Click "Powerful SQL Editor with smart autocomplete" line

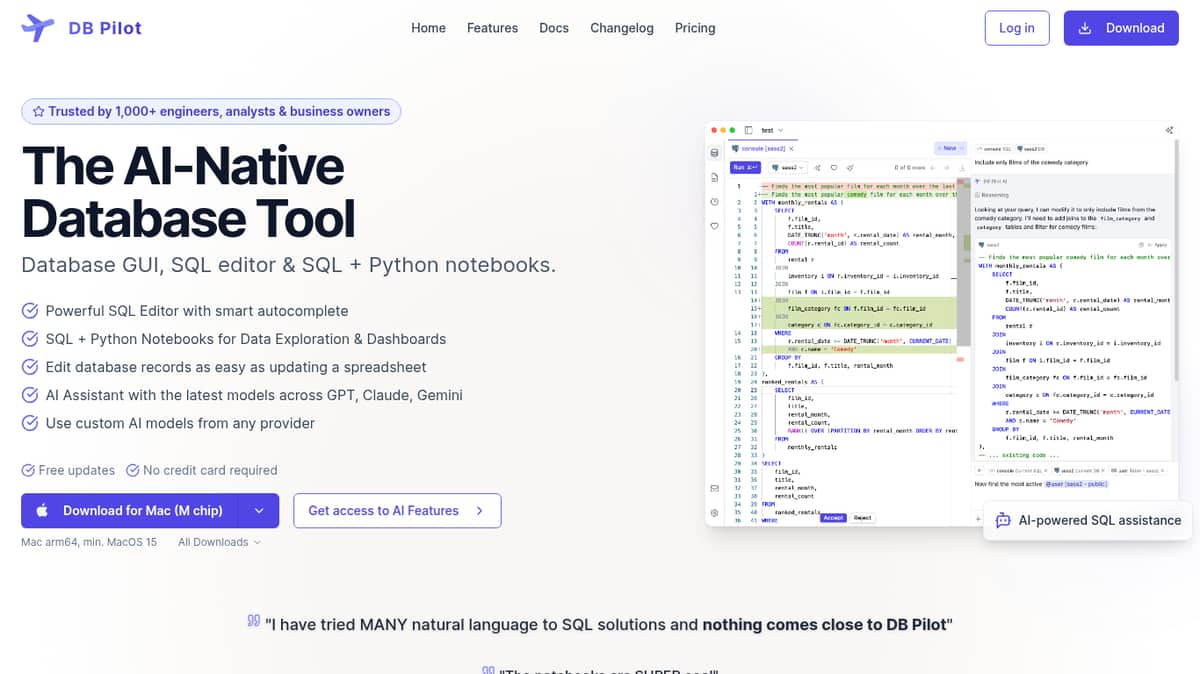click(197, 311)
